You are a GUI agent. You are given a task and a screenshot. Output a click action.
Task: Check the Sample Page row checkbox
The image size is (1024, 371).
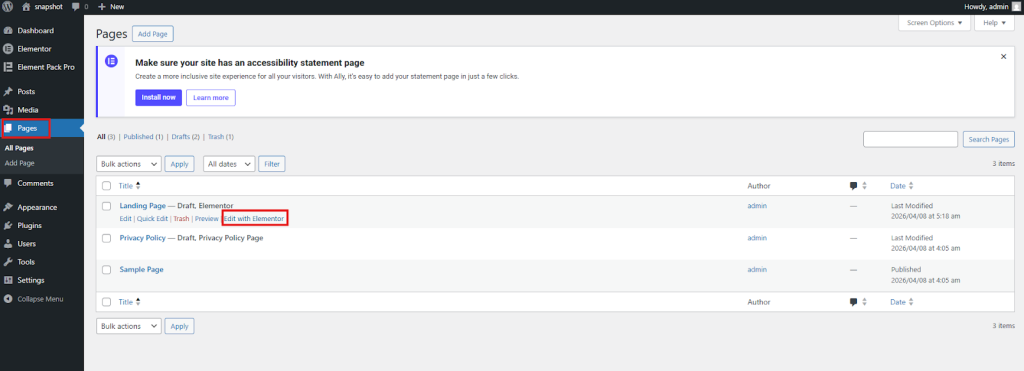click(106, 270)
